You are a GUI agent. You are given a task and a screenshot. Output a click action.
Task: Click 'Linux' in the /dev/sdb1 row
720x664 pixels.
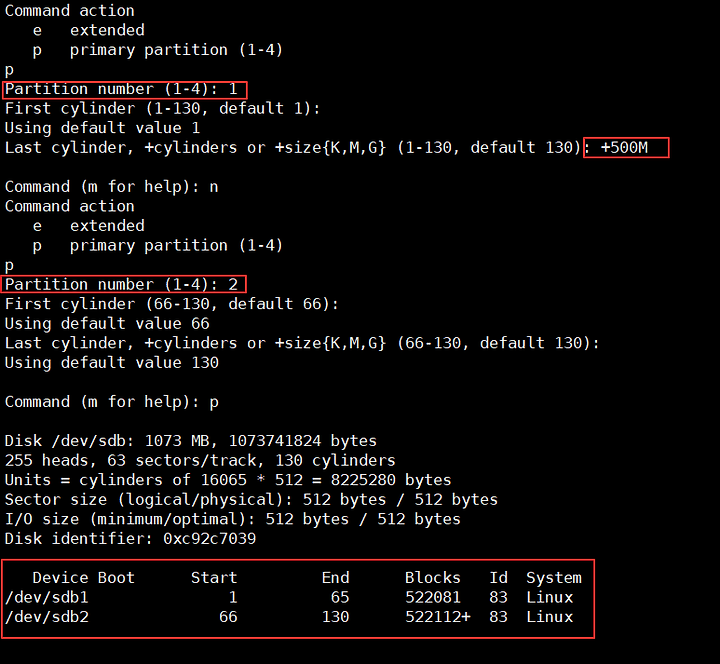click(x=550, y=597)
